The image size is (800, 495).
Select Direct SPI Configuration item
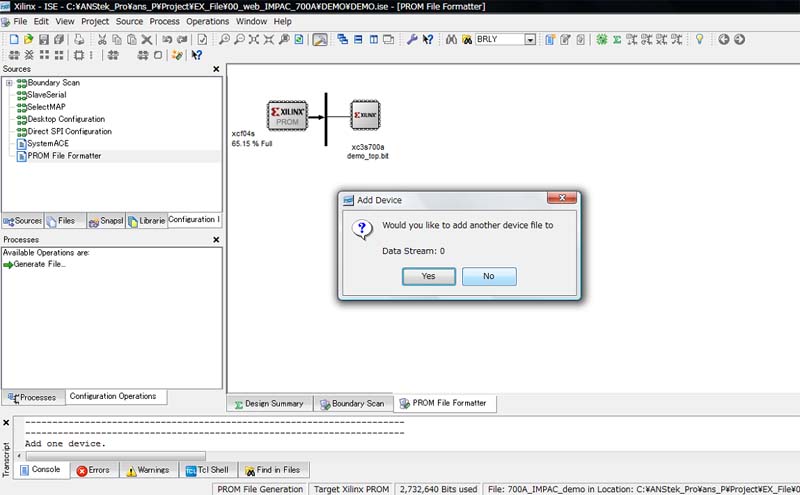[x=69, y=132]
